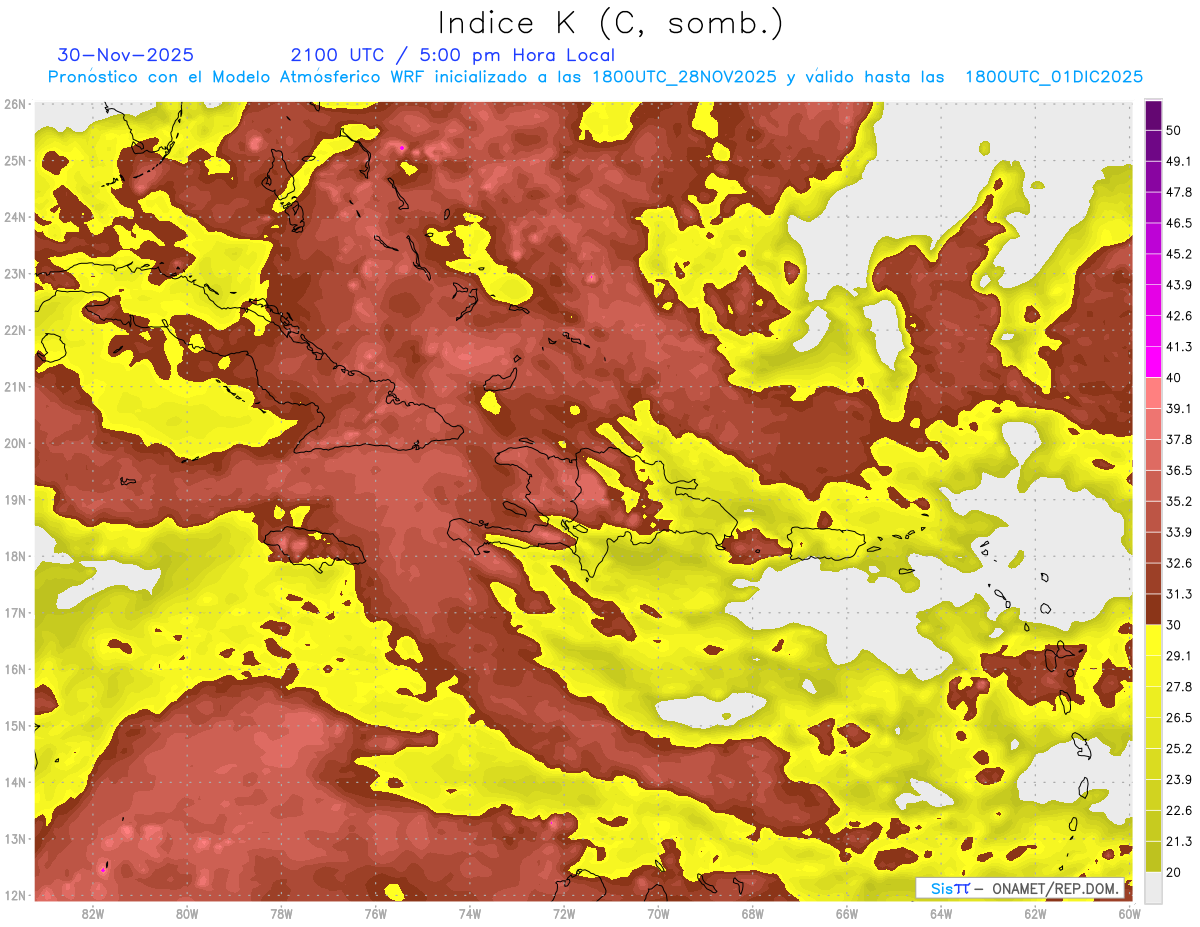Click the longitude axis label "66W"
The height and width of the screenshot is (927, 1200).
(x=846, y=914)
